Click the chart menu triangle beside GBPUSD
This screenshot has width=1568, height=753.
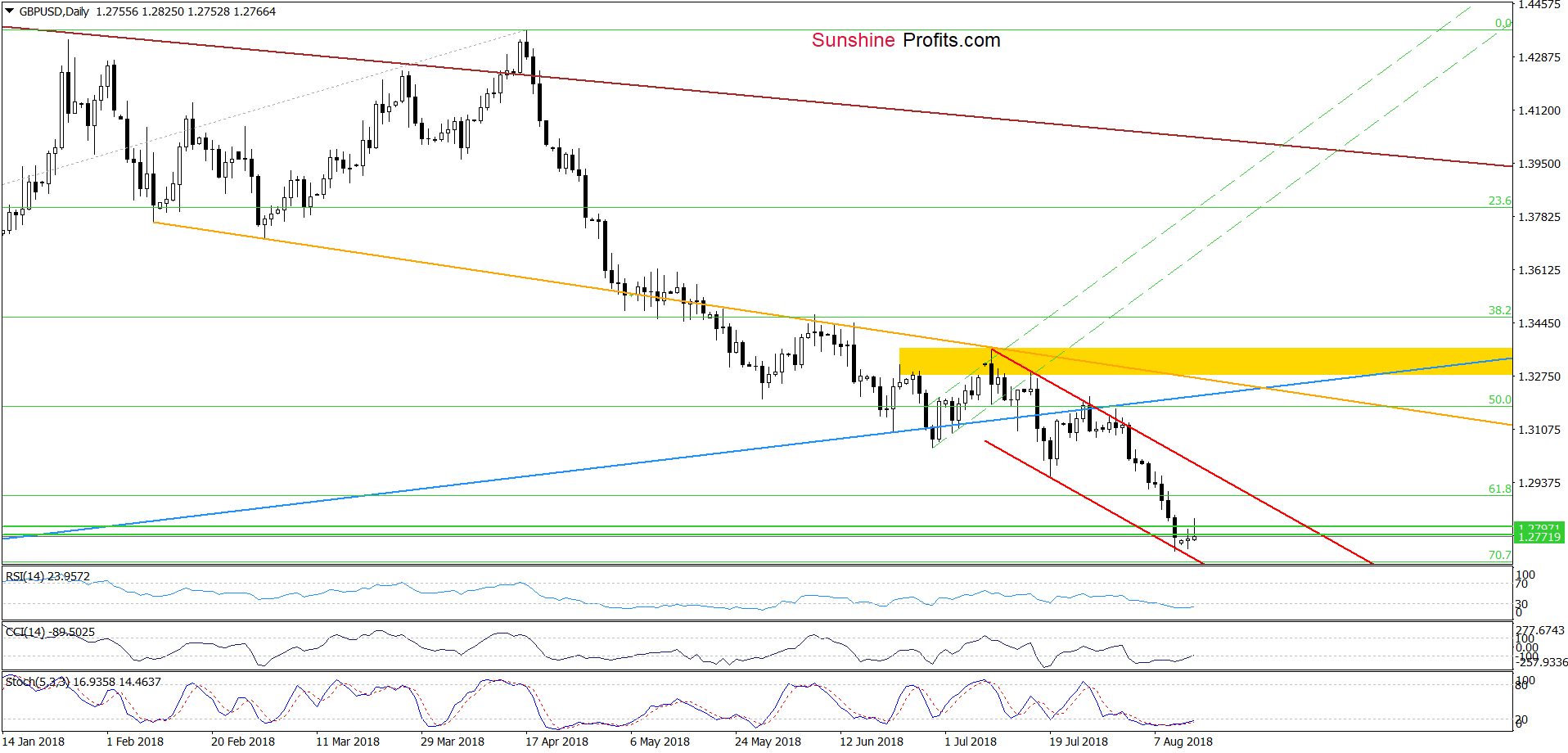click(9, 11)
